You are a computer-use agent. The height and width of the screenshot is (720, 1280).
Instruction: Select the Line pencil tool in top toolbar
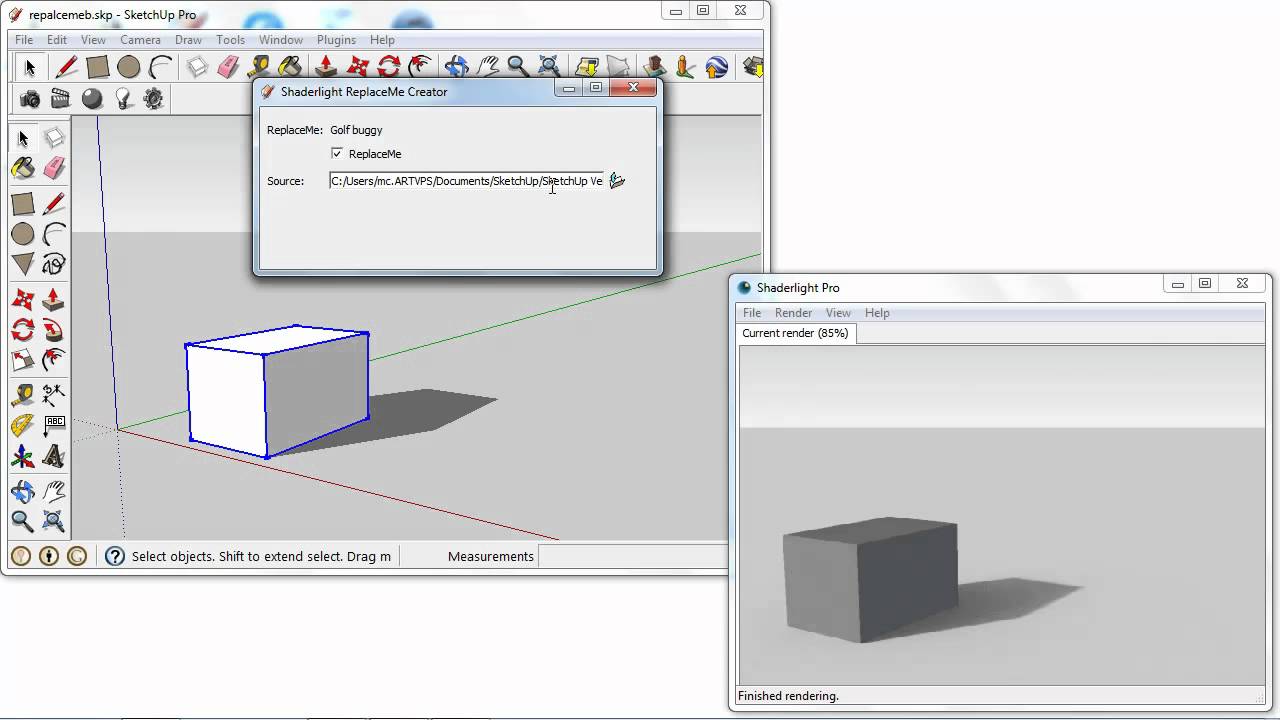point(66,67)
